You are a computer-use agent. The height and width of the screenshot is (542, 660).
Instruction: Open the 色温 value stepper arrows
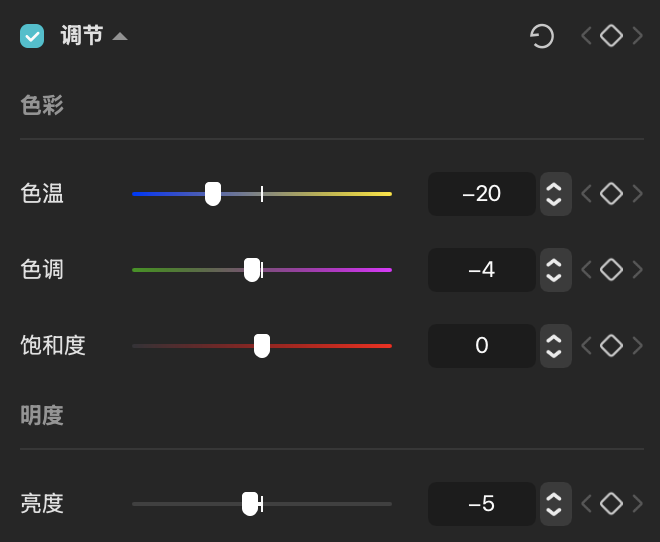coord(556,194)
